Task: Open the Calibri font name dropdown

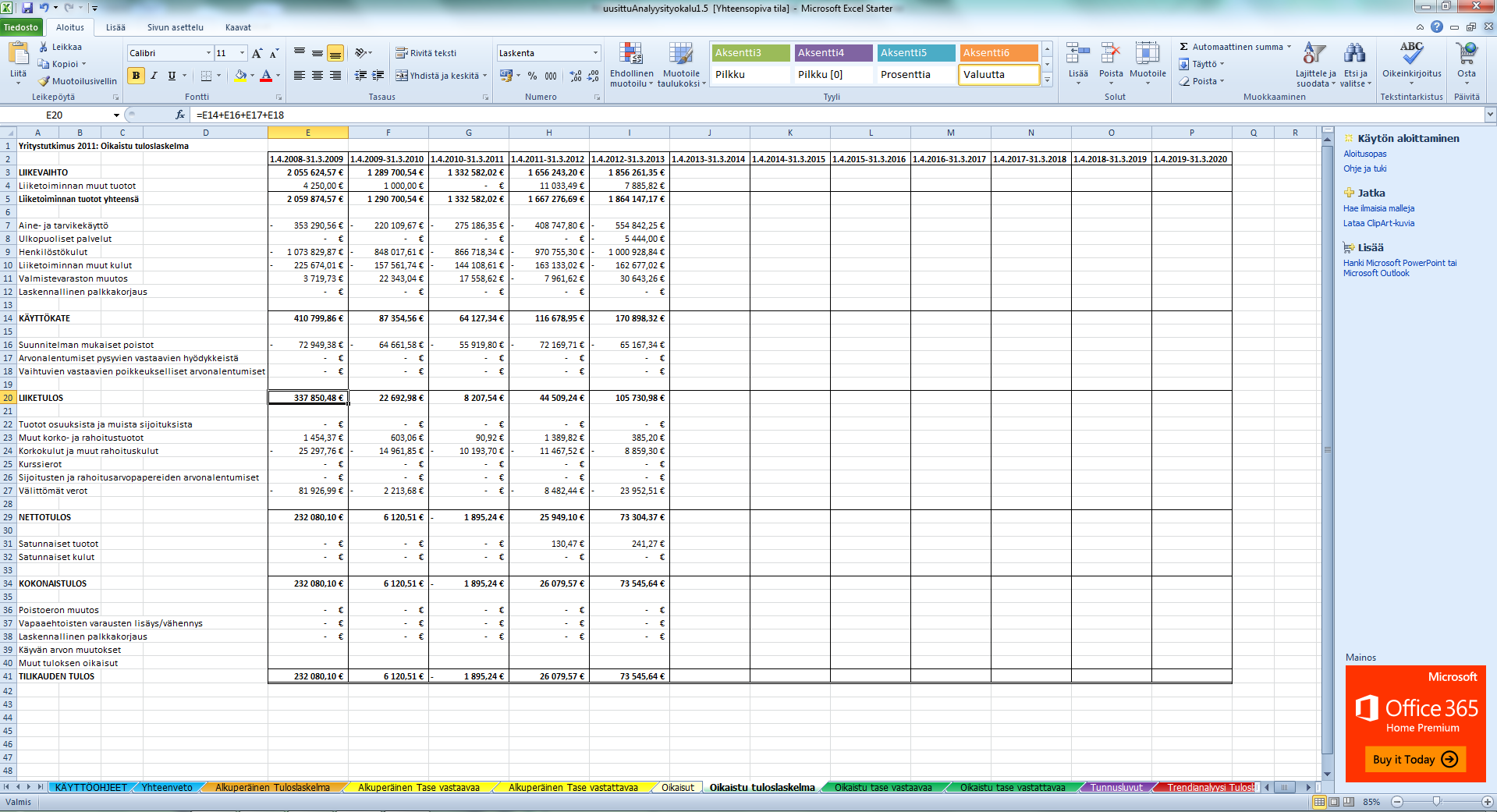Action: (208, 53)
